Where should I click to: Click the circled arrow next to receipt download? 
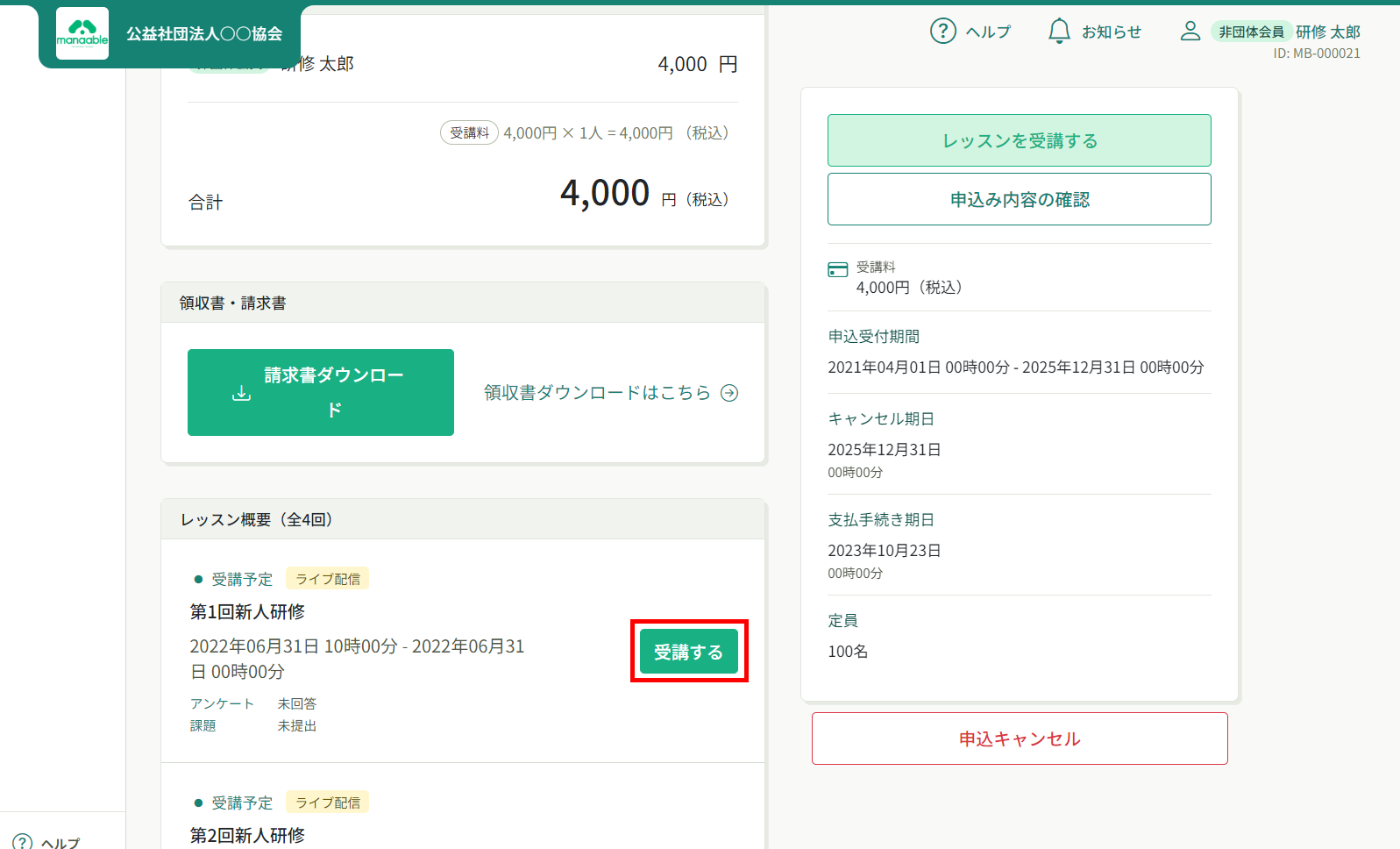click(x=729, y=393)
